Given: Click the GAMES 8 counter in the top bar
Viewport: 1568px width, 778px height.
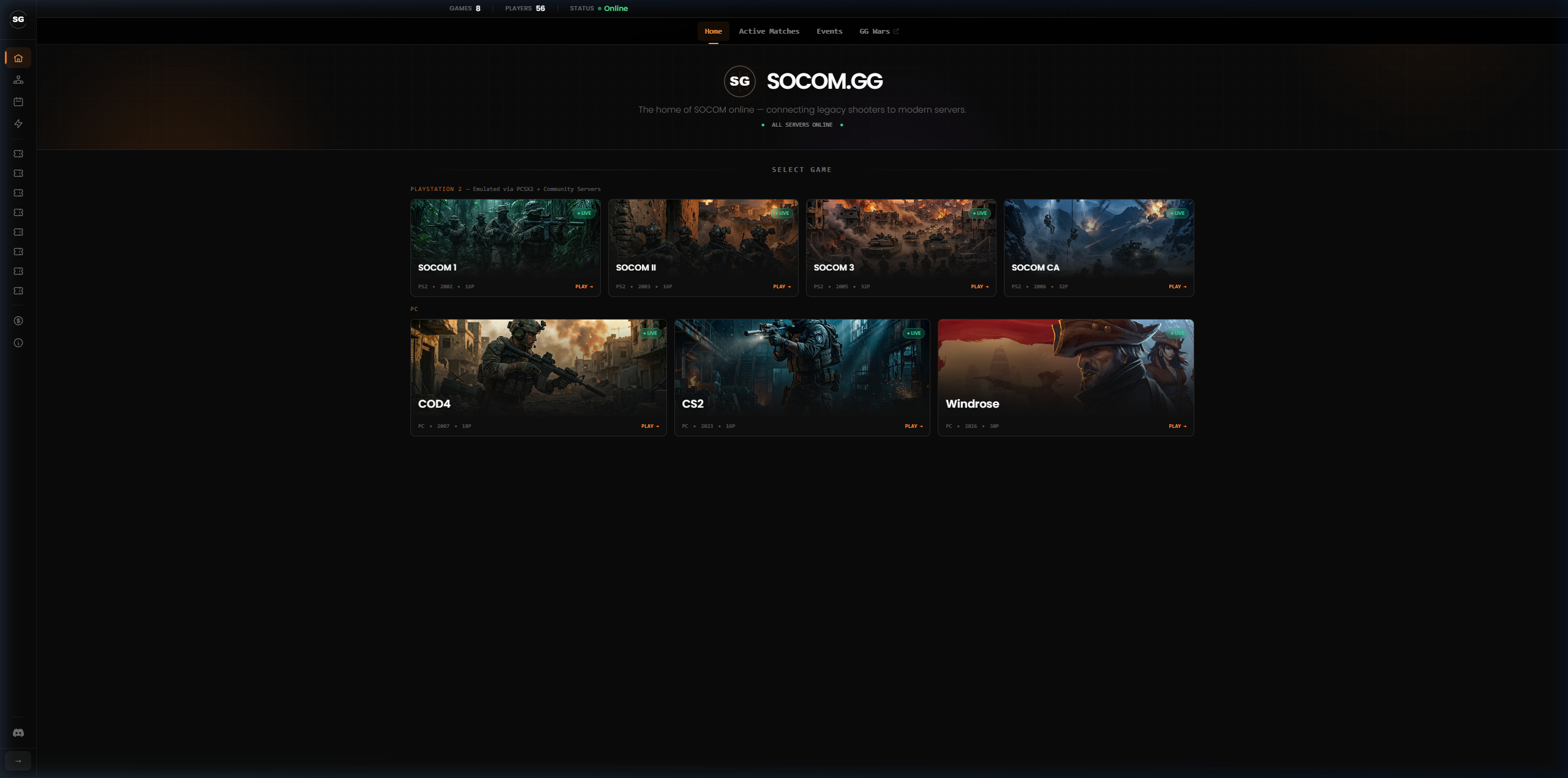Looking at the screenshot, I should [x=465, y=9].
